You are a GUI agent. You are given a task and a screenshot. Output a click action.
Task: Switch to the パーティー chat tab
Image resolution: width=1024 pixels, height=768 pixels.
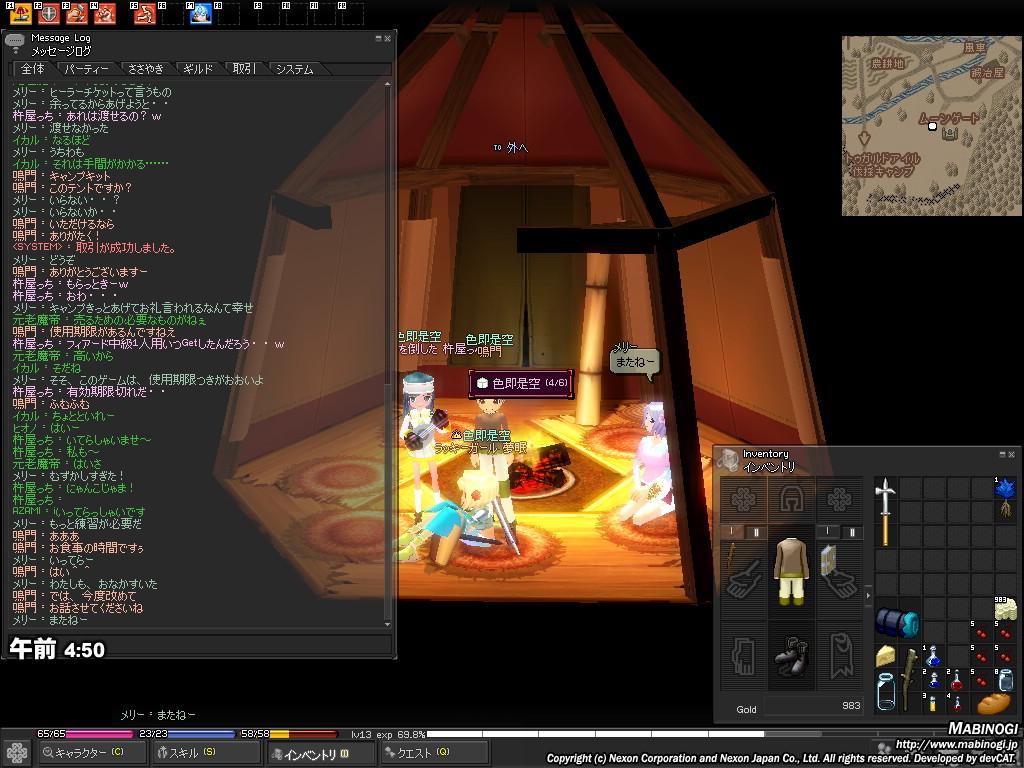87,69
